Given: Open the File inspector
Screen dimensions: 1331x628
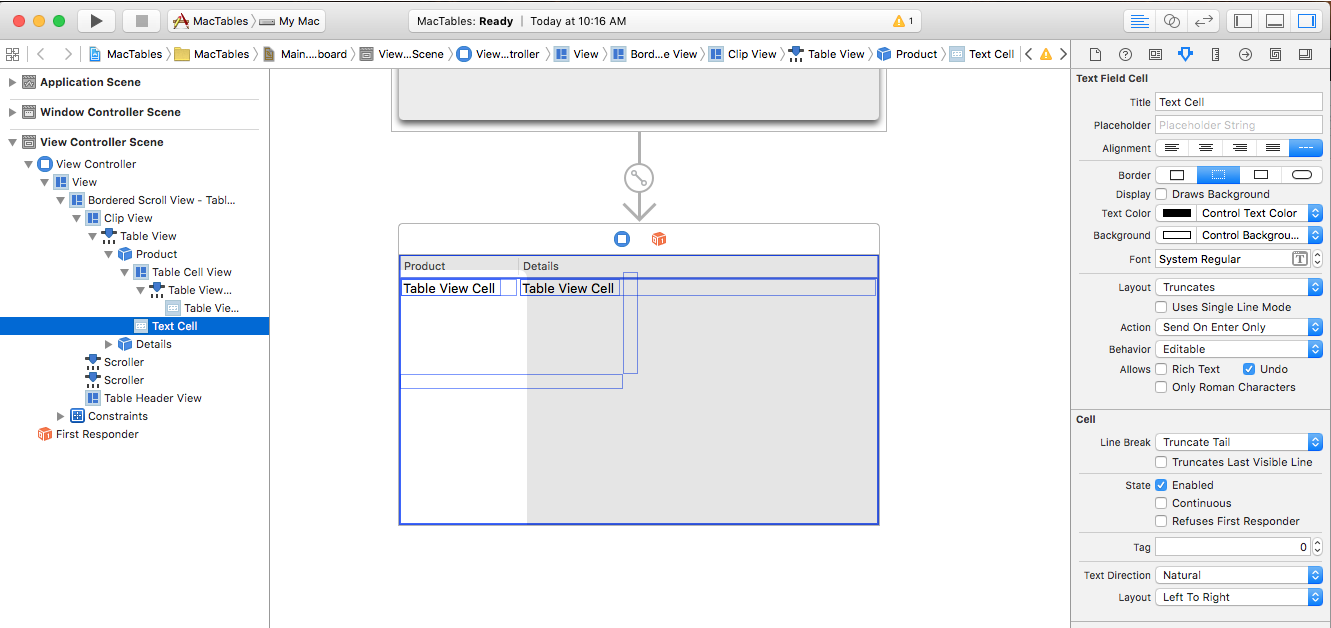Looking at the screenshot, I should [x=1095, y=54].
